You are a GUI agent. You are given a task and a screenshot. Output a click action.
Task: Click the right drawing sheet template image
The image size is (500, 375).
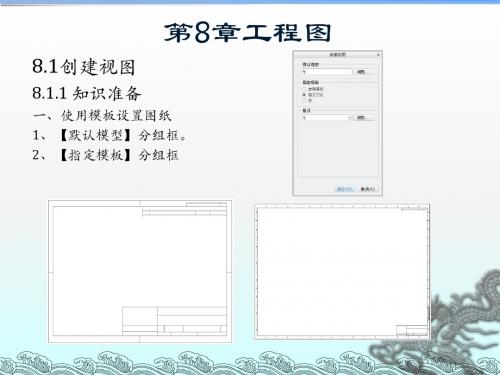(342, 272)
